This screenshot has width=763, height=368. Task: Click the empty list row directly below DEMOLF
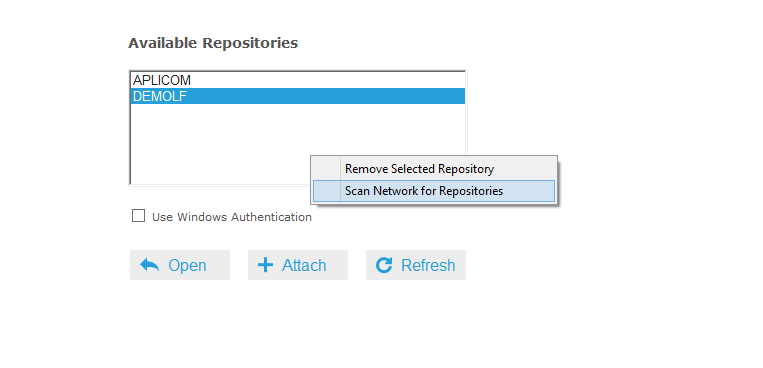[298, 112]
